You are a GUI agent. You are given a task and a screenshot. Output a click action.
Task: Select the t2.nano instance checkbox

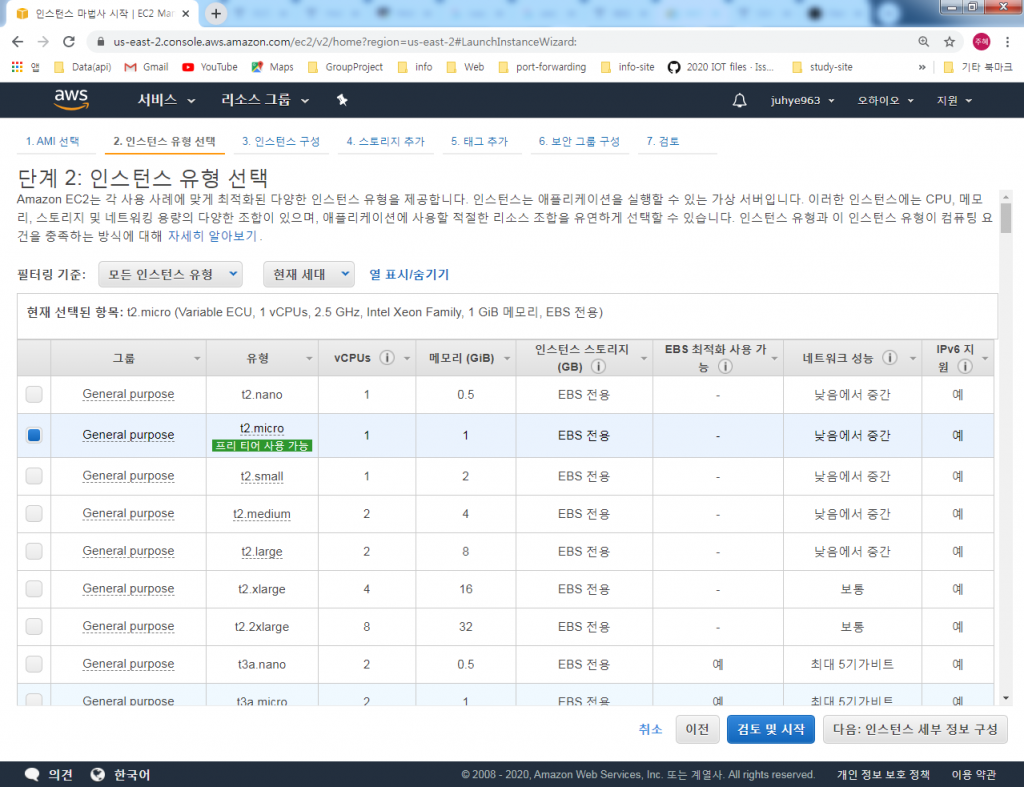tap(34, 394)
